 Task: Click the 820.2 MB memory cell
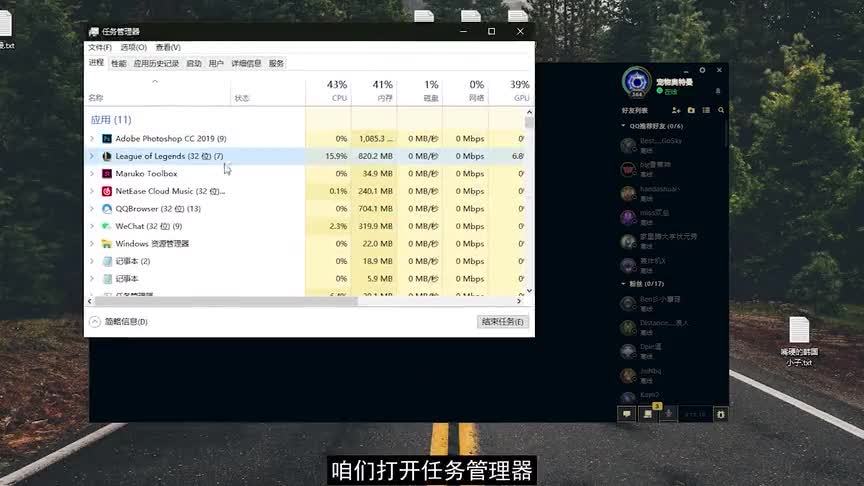click(374, 156)
